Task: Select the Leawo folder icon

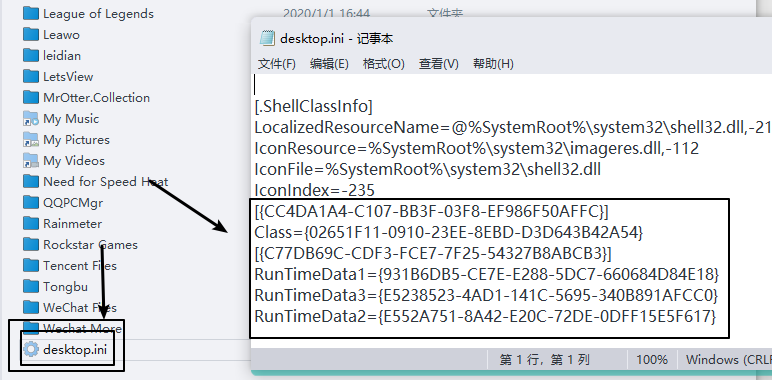Action: tap(31, 34)
